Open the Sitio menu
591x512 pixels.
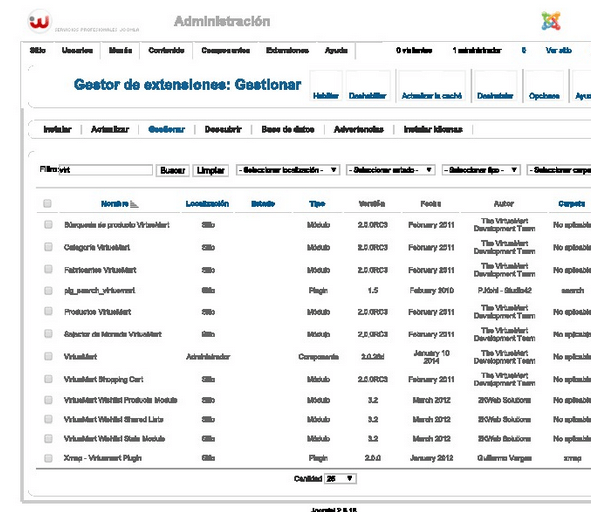38,51
